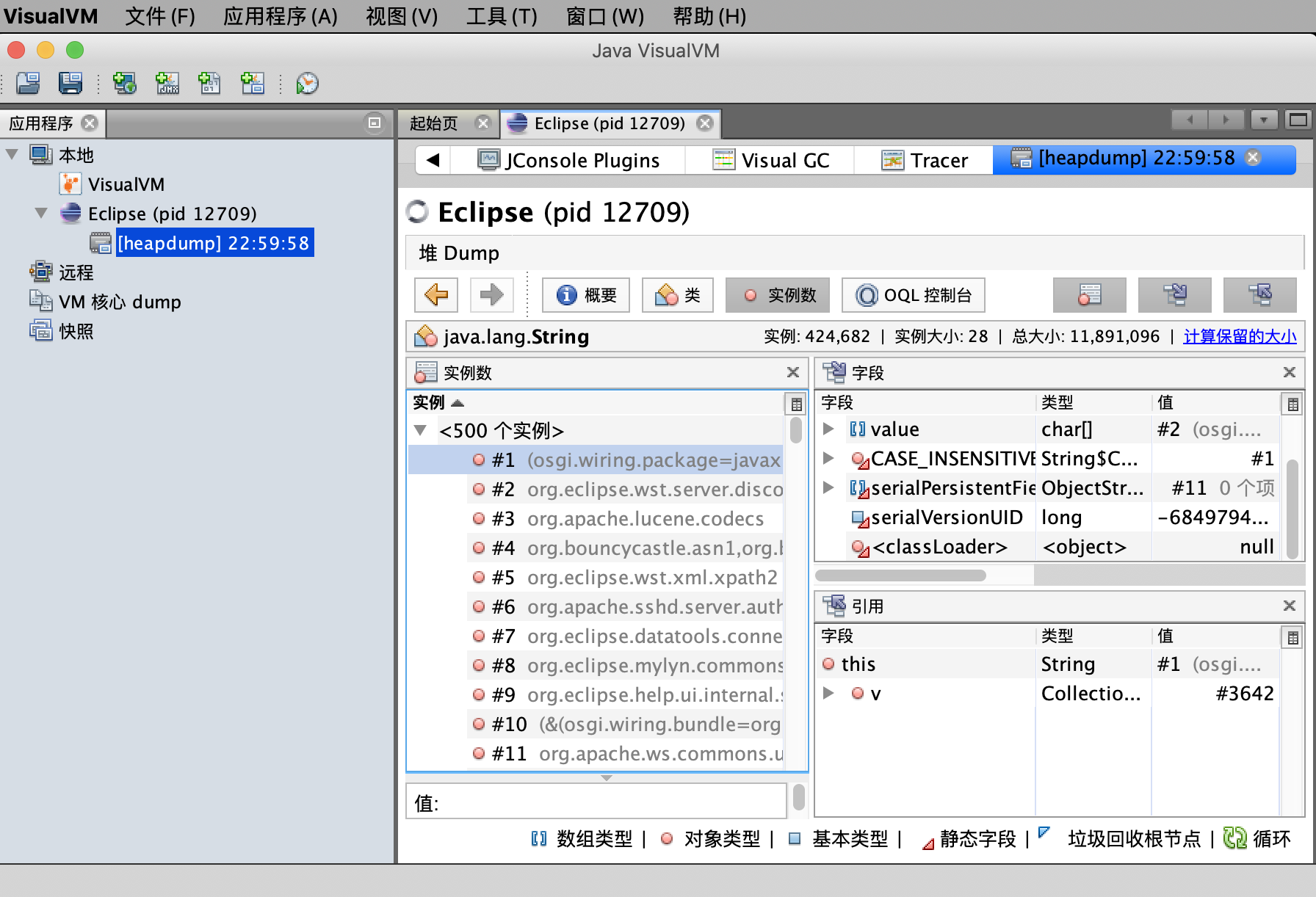Expand the CASE_INSENSITIVE field row
Image resolution: width=1316 pixels, height=897 pixels.
829,458
